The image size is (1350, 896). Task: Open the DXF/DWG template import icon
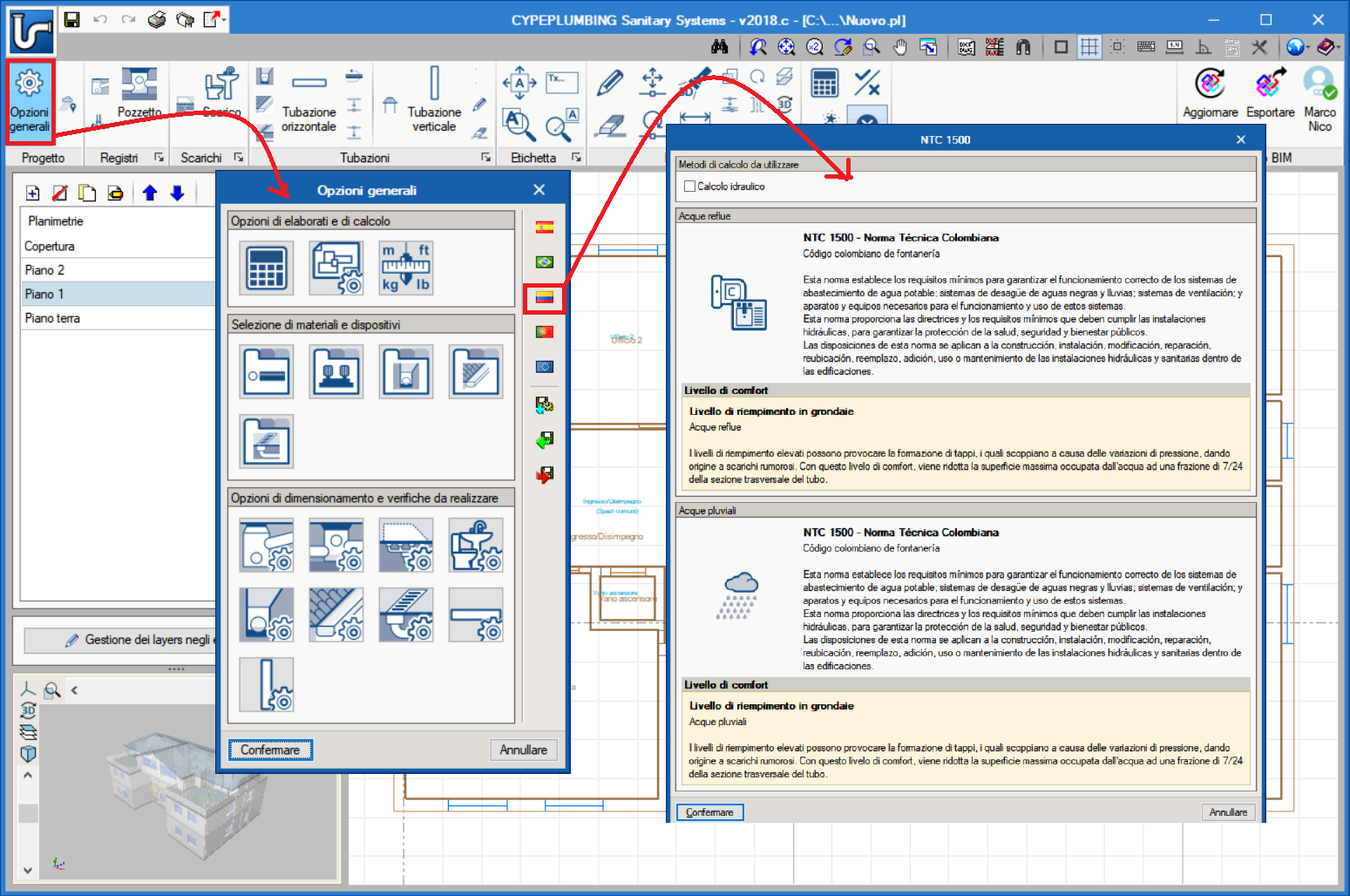967,47
